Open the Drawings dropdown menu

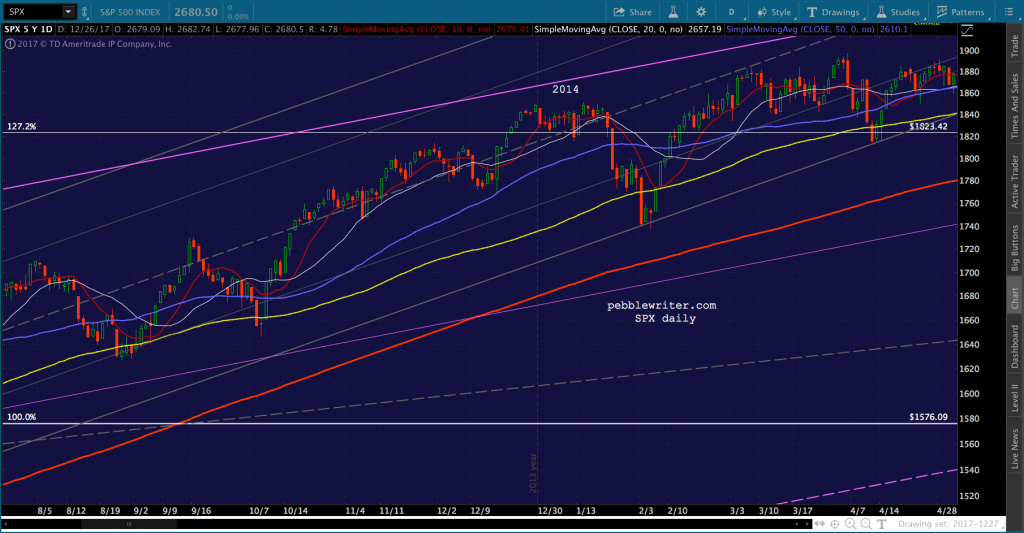pyautogui.click(x=833, y=12)
